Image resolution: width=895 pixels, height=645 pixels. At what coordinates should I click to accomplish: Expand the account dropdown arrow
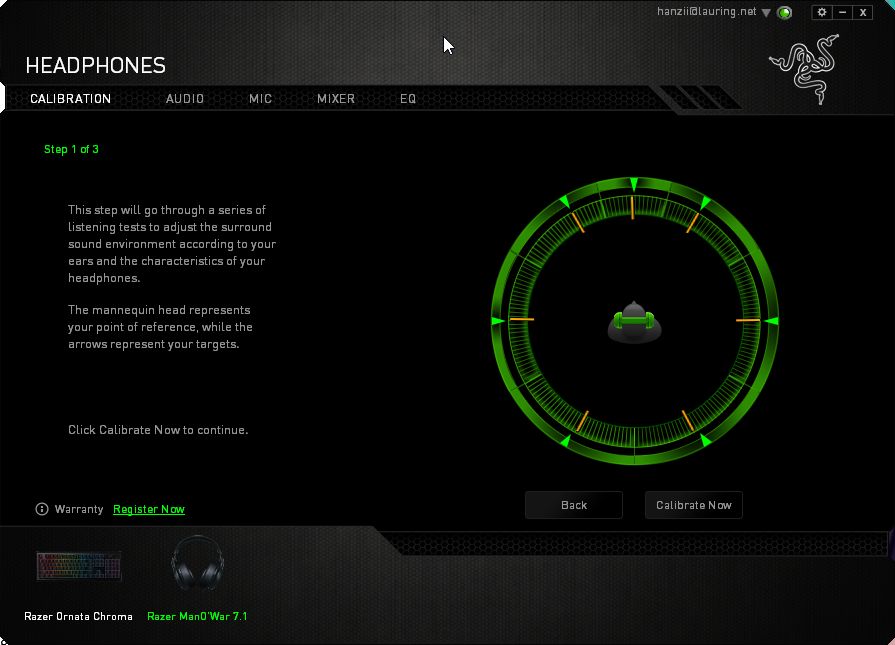tap(766, 13)
